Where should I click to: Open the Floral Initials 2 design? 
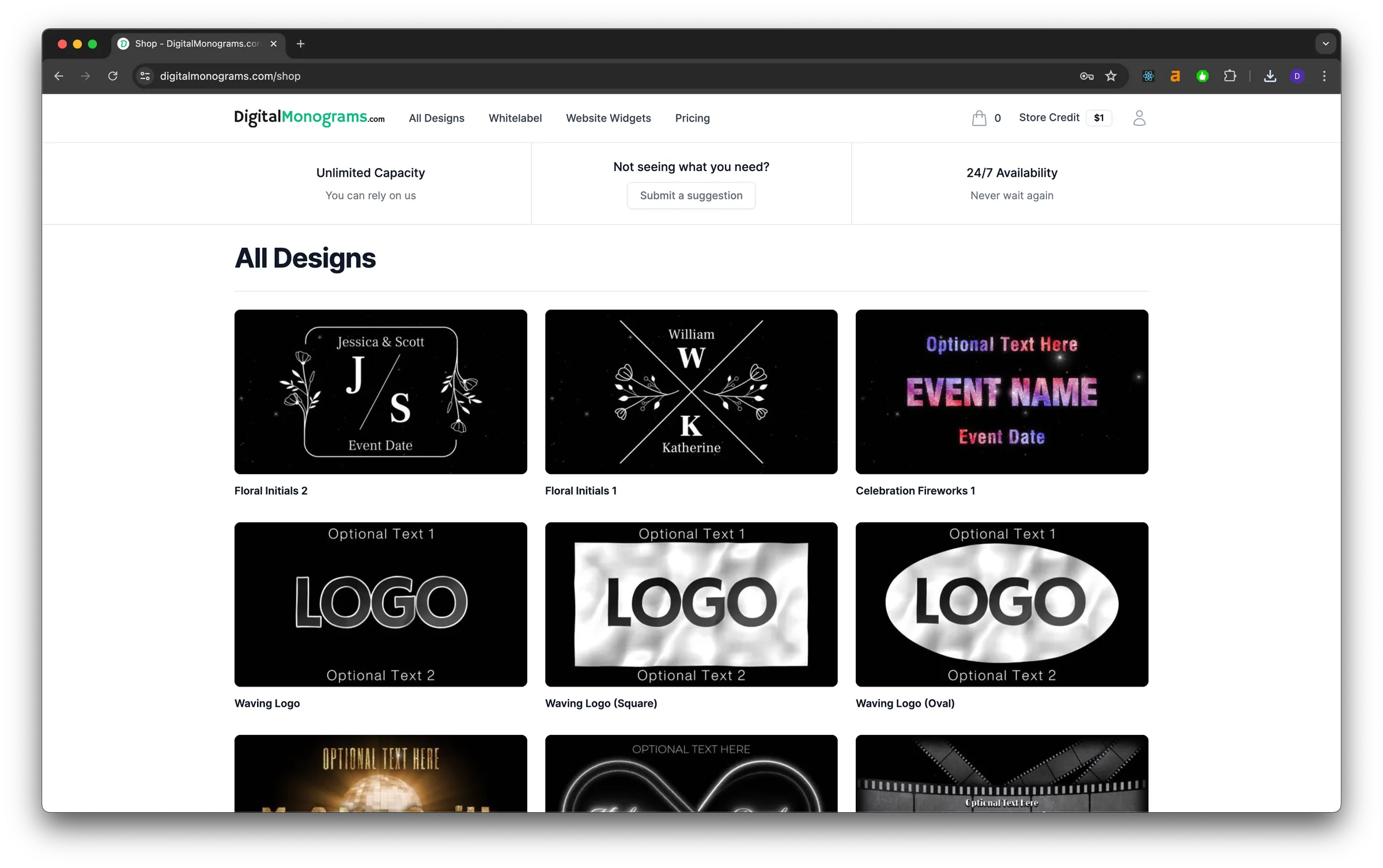click(x=380, y=392)
